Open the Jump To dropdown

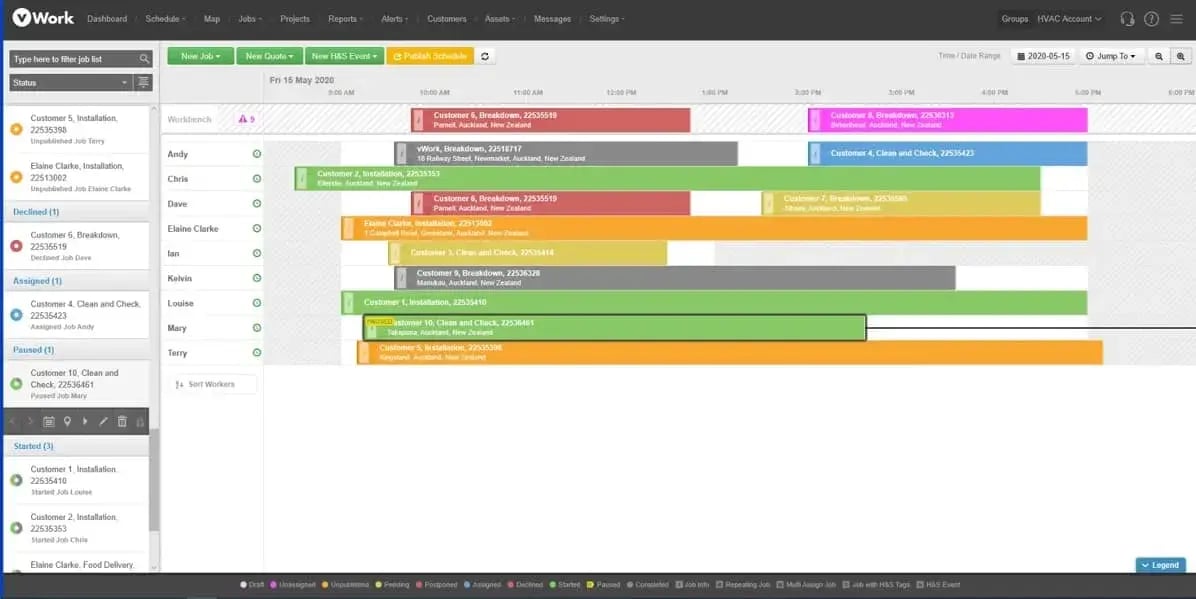1111,56
